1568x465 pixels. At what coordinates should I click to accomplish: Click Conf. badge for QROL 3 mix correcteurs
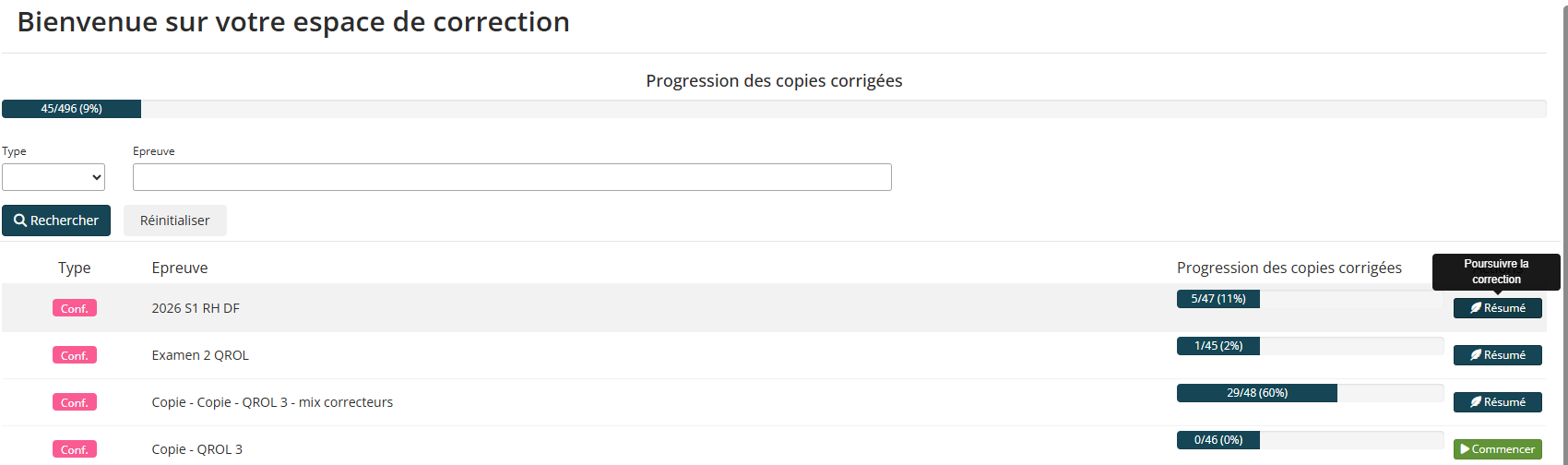click(x=75, y=402)
